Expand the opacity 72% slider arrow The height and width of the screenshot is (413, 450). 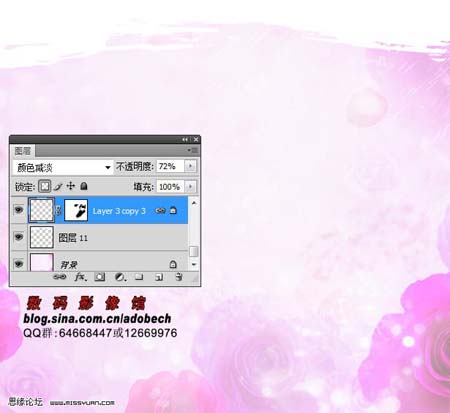click(191, 166)
